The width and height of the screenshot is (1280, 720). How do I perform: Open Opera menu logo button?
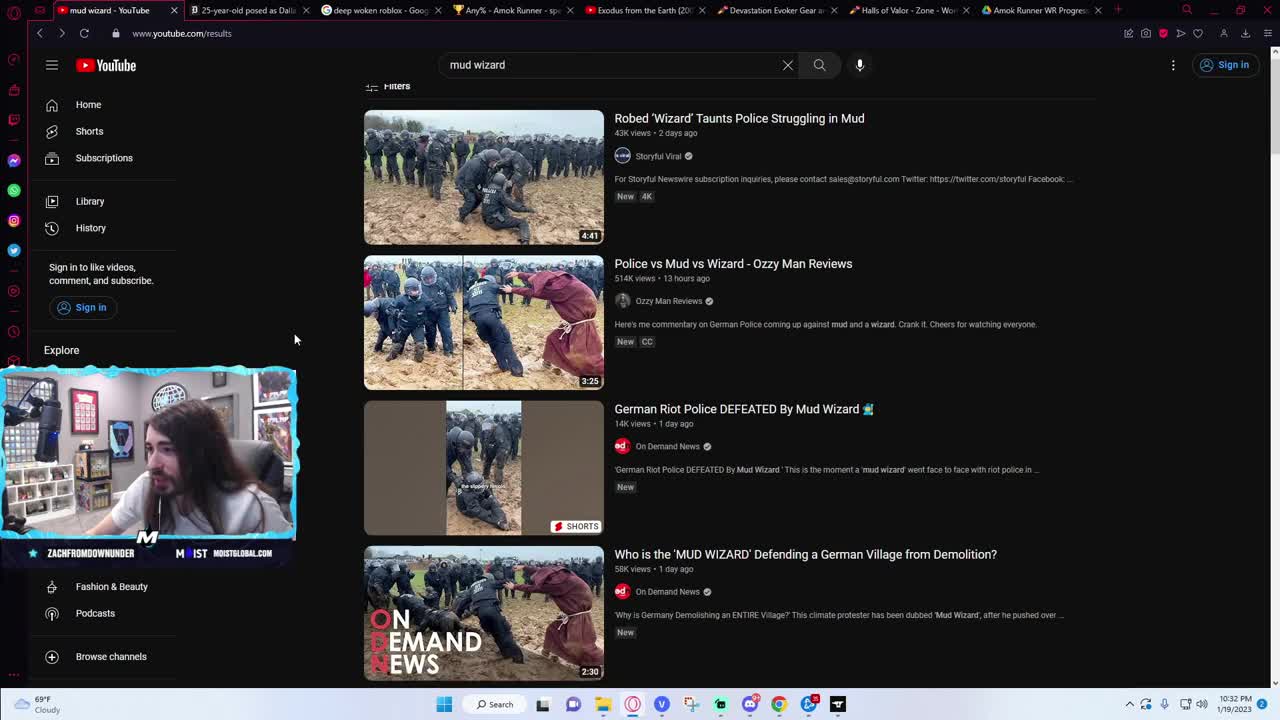[13, 12]
